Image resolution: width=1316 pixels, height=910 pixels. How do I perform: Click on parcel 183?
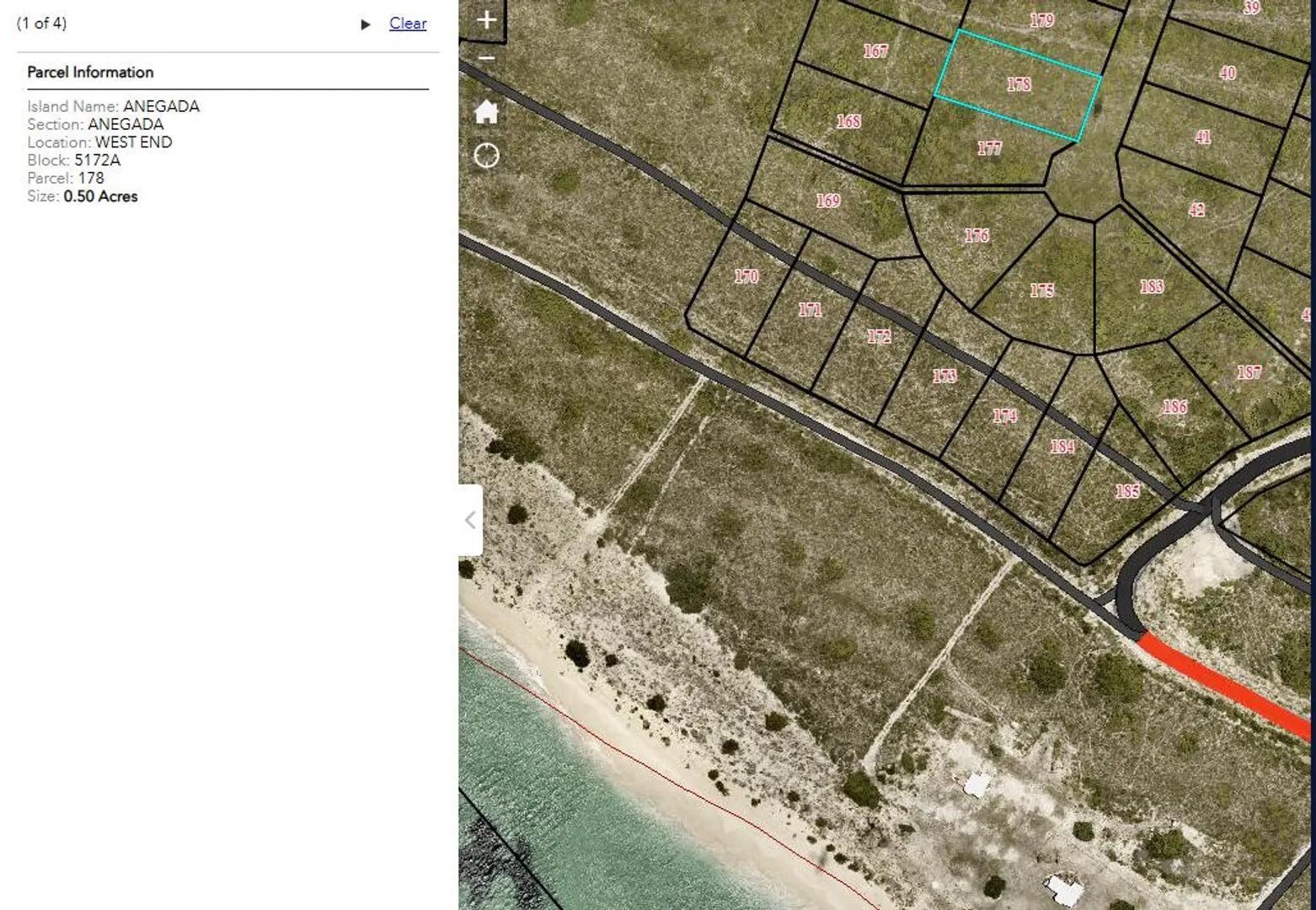1151,287
